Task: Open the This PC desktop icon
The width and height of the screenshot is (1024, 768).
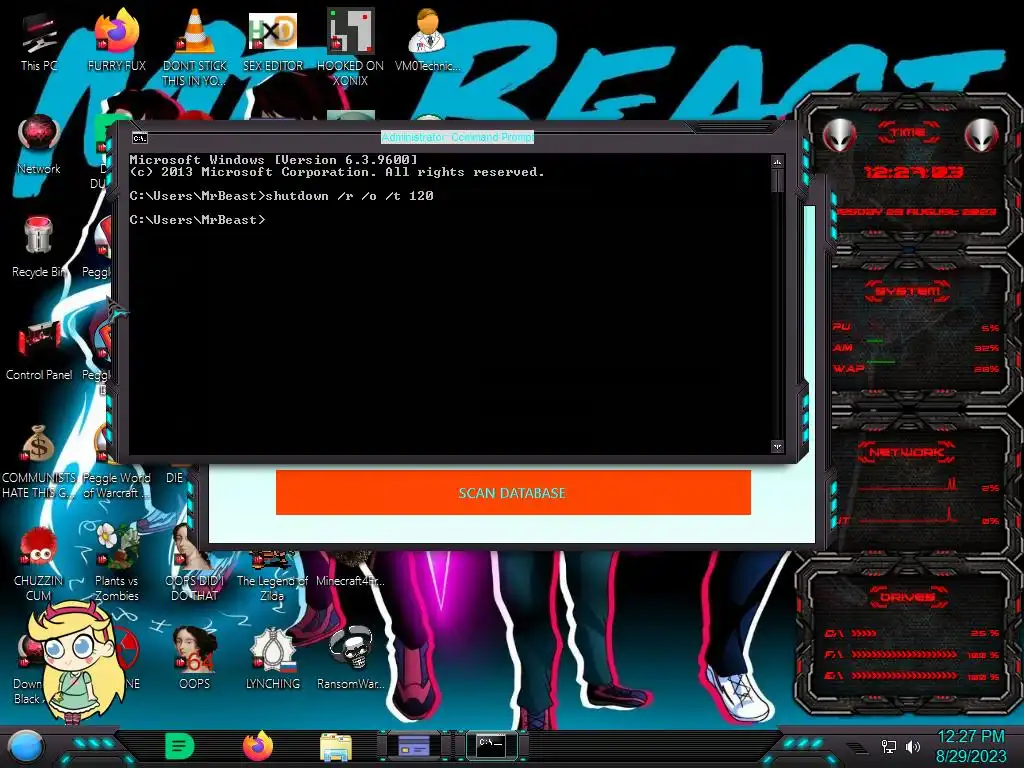Action: [39, 42]
